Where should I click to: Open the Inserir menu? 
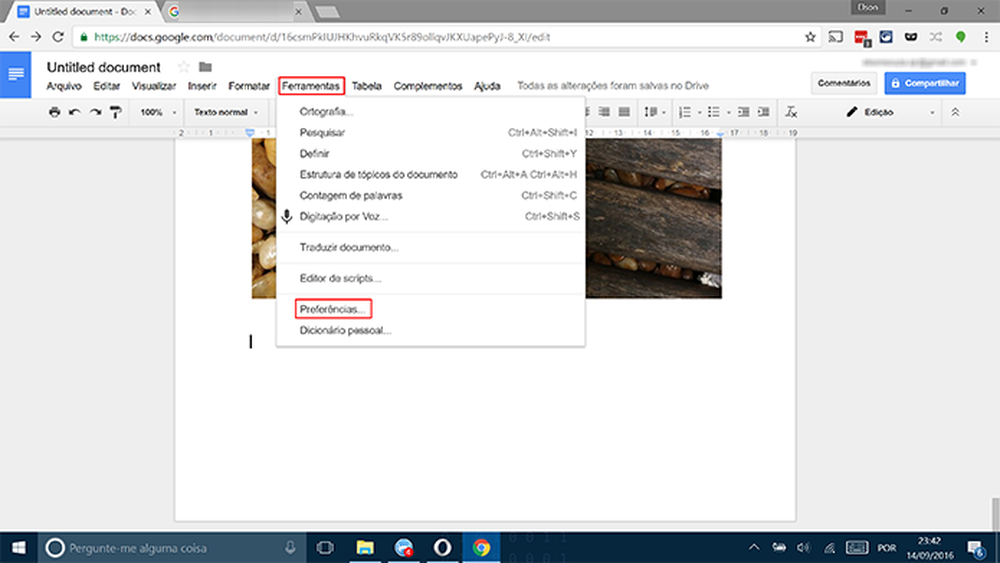pos(202,86)
